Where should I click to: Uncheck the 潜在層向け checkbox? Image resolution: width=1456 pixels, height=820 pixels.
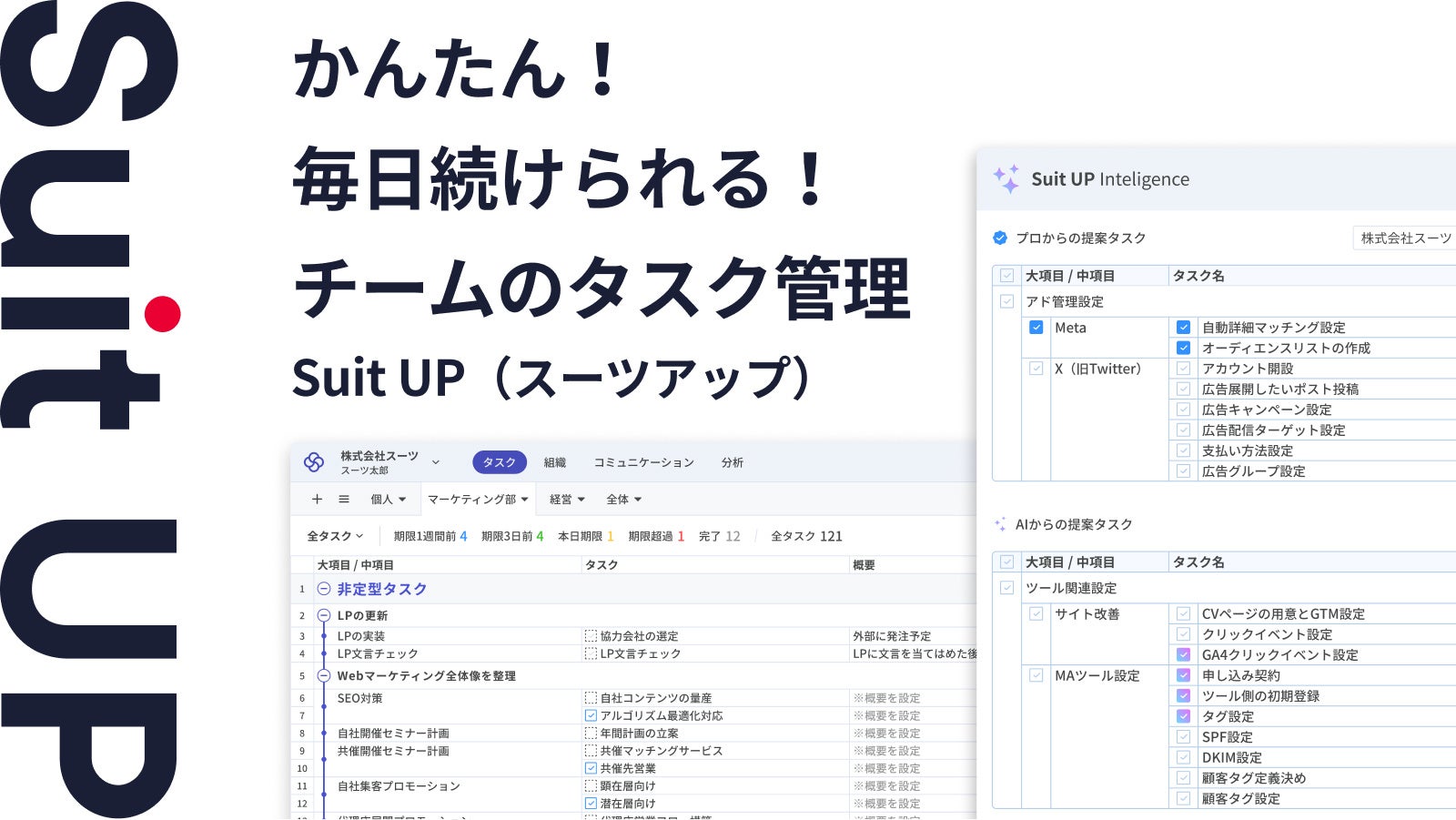point(591,804)
